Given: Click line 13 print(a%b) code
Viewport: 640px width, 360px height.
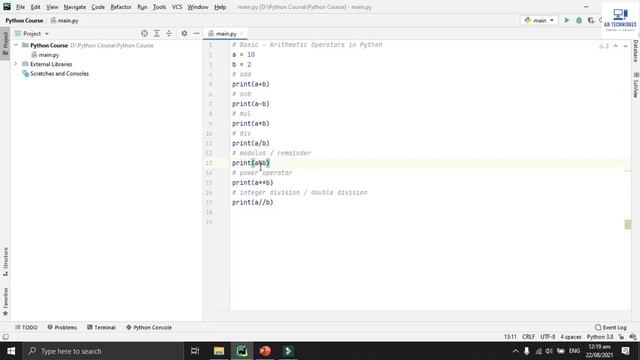Looking at the screenshot, I should pyautogui.click(x=251, y=163).
